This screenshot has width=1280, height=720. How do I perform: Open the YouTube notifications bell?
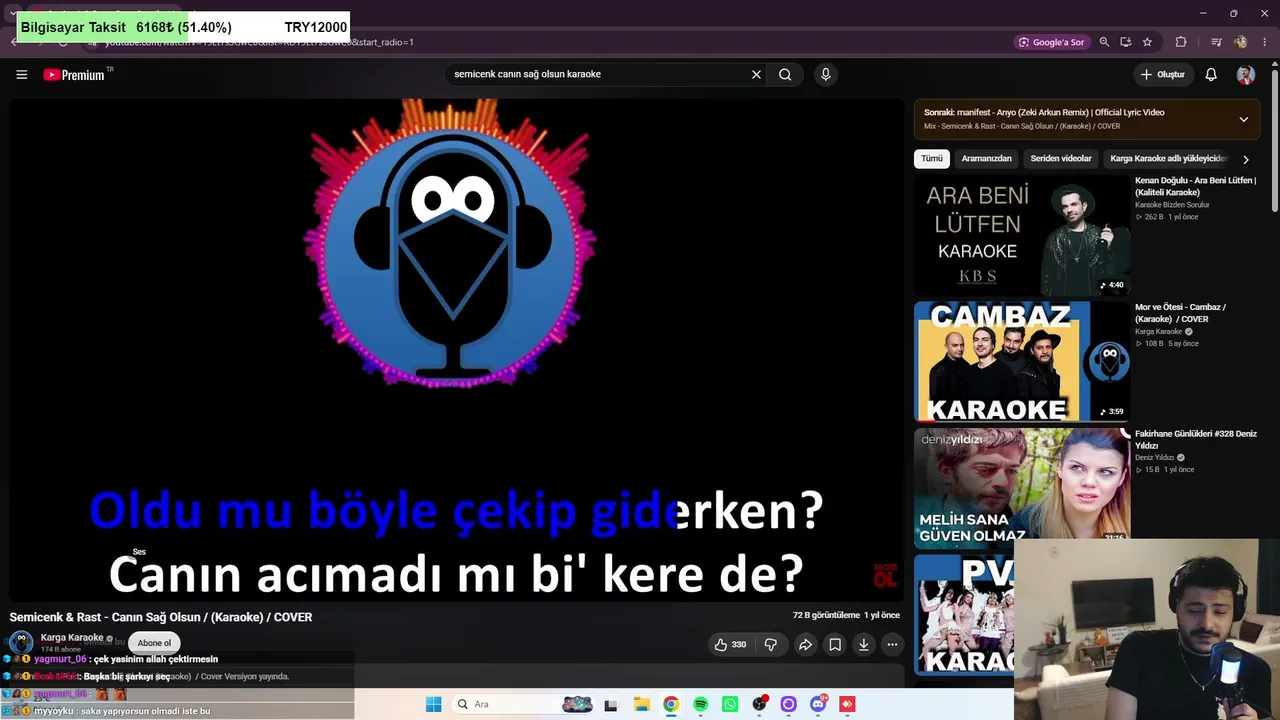coord(1211,74)
